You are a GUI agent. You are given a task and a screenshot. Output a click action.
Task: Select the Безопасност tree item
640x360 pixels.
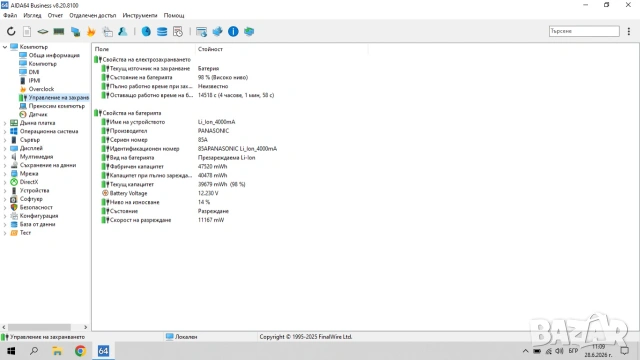coord(36,207)
